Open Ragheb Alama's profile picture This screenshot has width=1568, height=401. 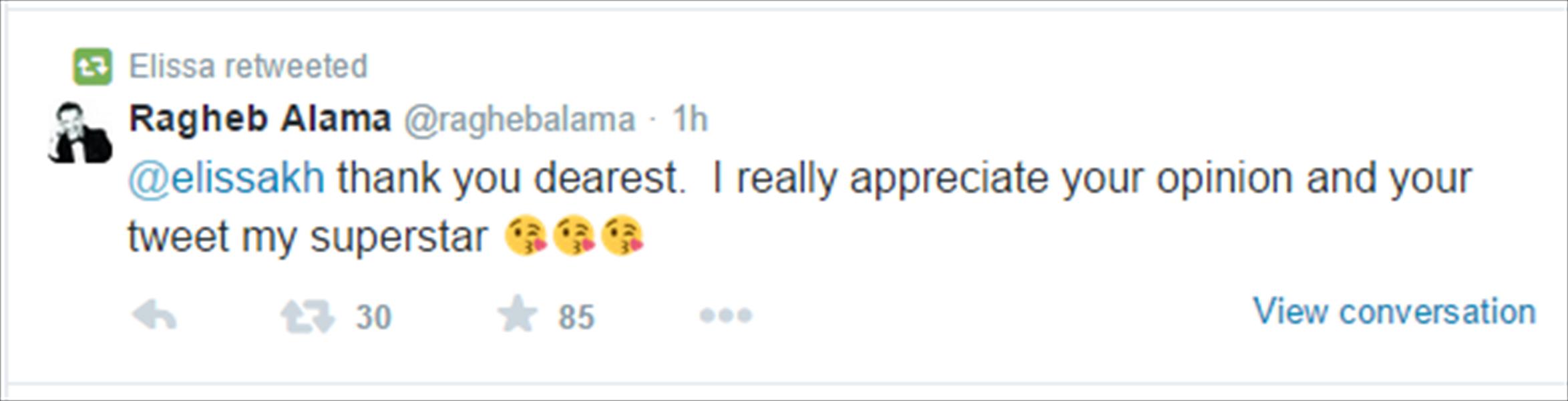79,132
